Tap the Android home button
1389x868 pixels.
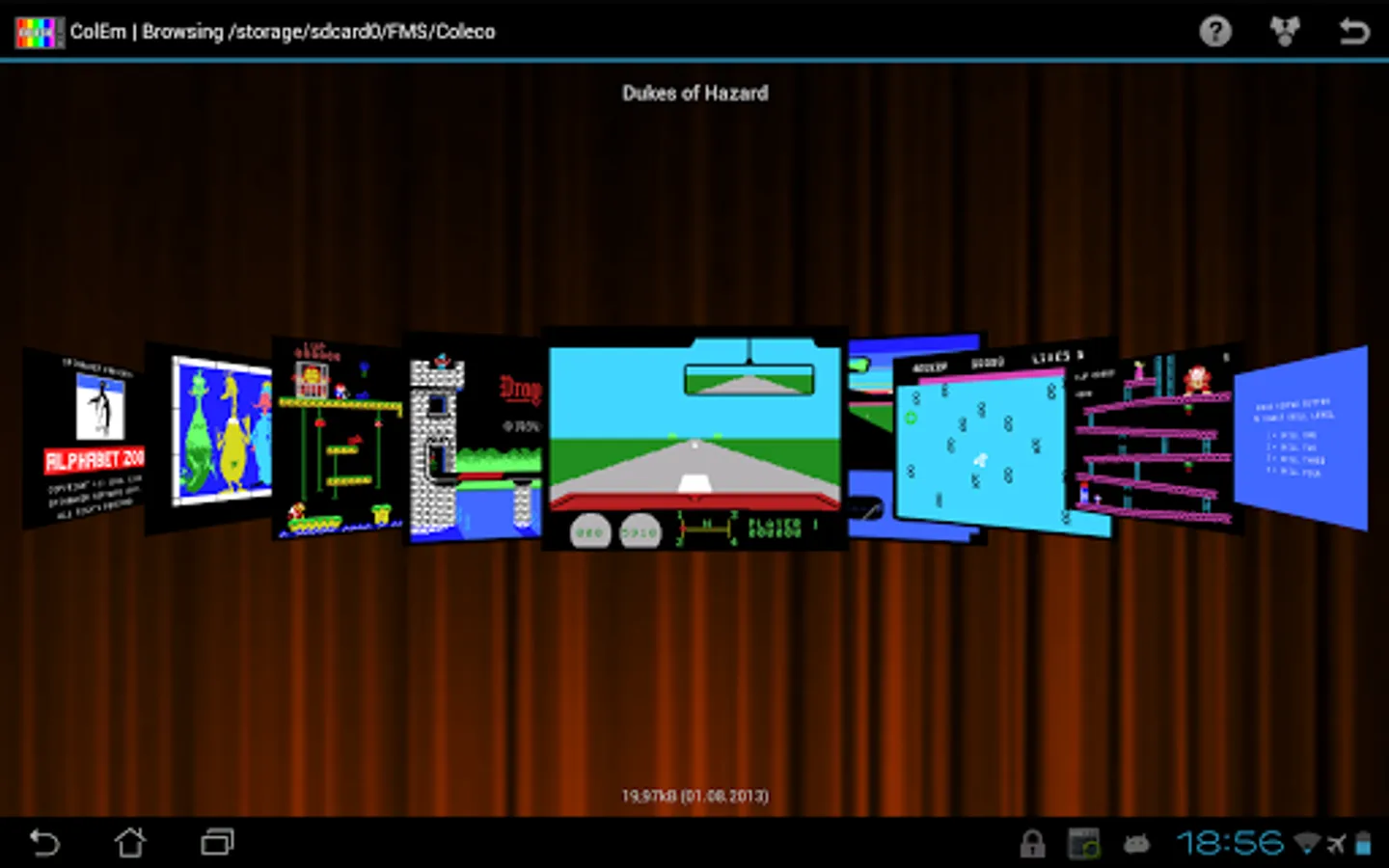tap(130, 843)
